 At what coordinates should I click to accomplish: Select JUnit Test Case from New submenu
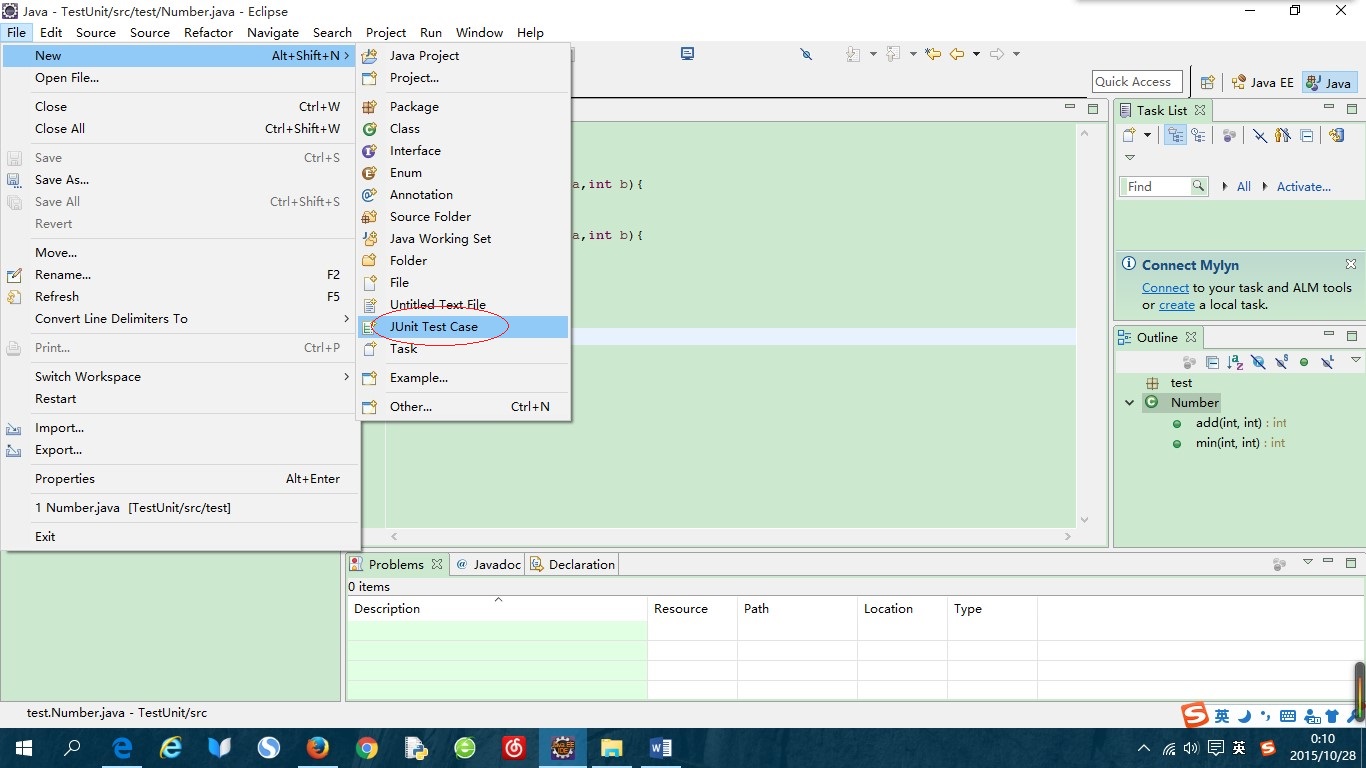pyautogui.click(x=463, y=327)
